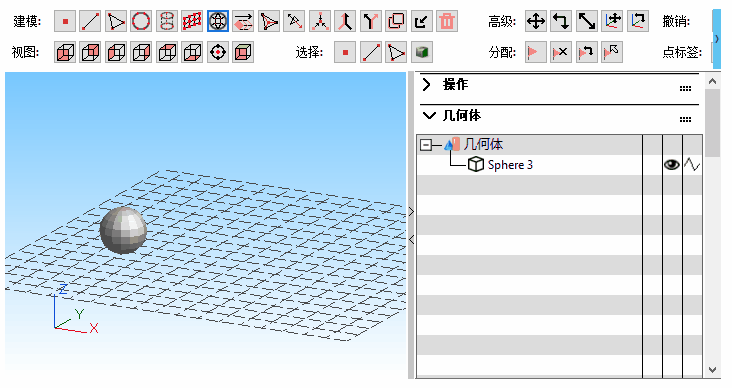Select the create cylinder modeling tool
The image size is (732, 388).
click(x=167, y=21)
